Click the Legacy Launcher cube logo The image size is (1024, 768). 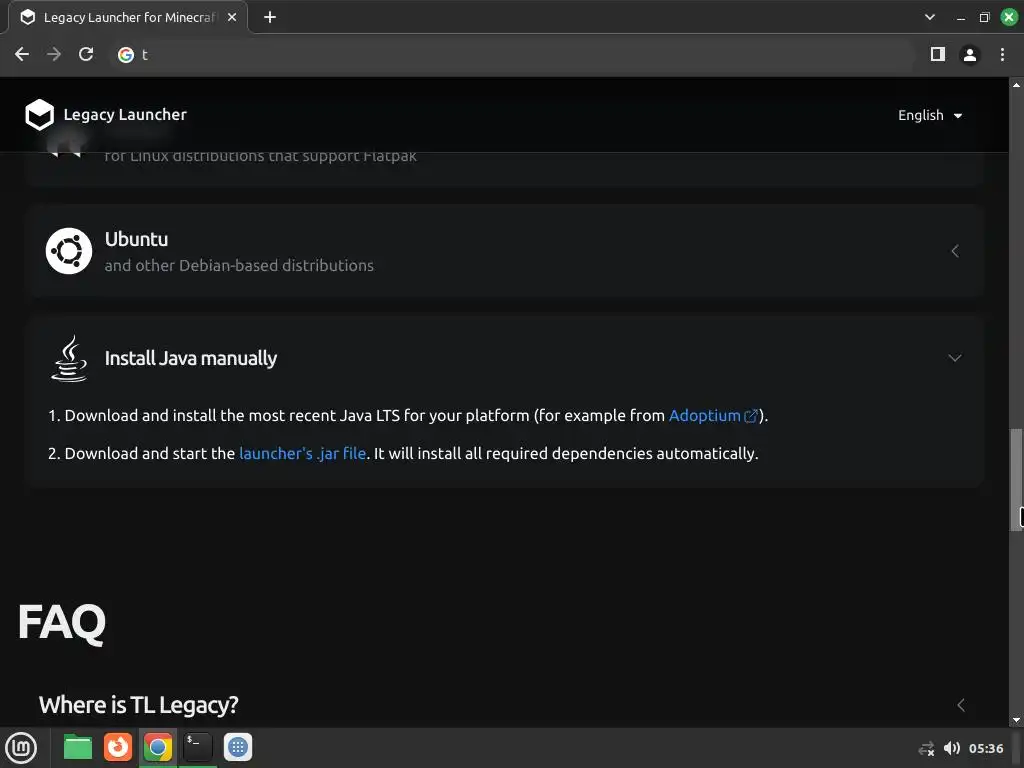click(39, 115)
